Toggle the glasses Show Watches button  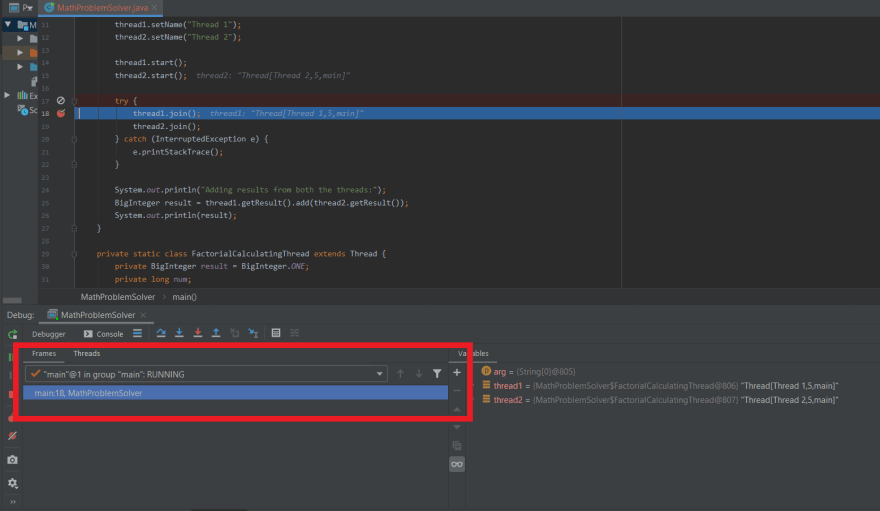pos(457,464)
